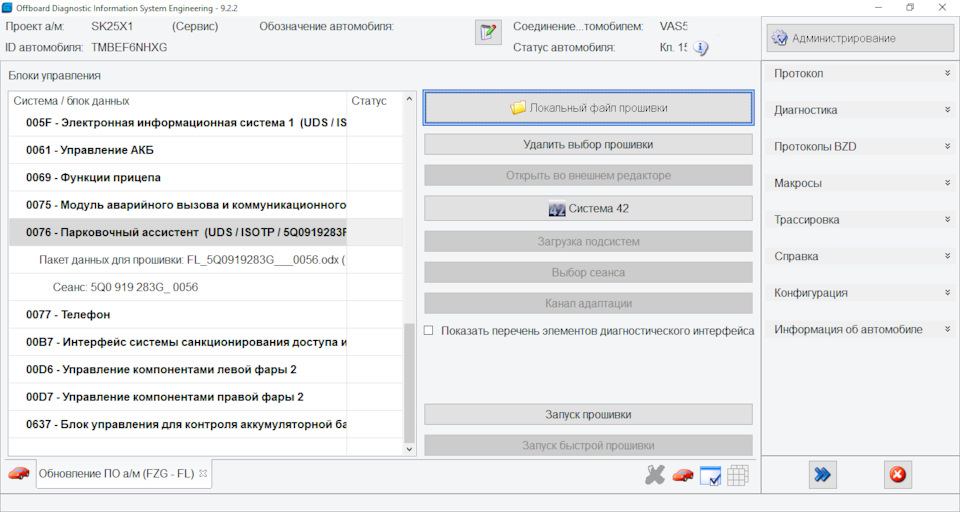
Task: Select row 0069 - Функции прицепа
Action: (x=206, y=178)
